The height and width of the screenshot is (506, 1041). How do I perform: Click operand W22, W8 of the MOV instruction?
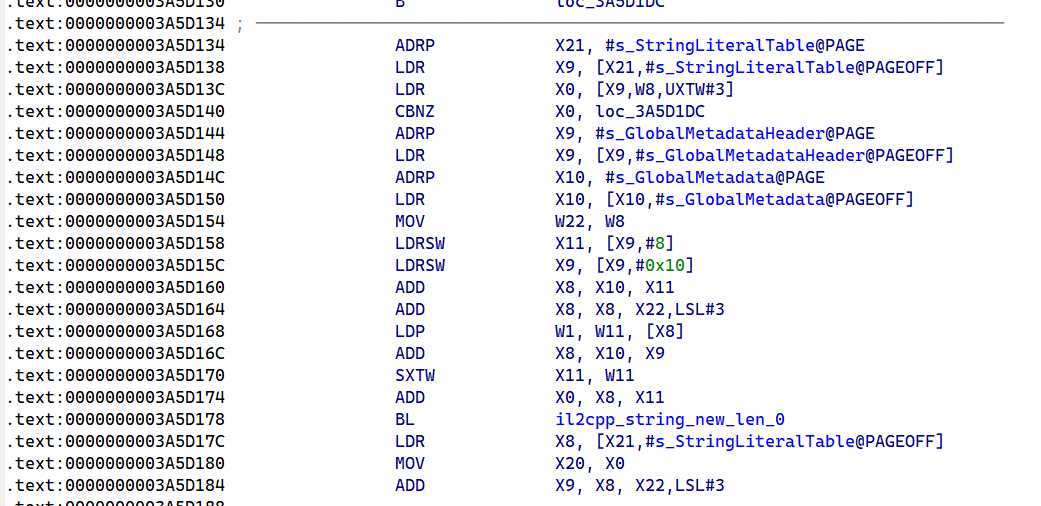590,222
